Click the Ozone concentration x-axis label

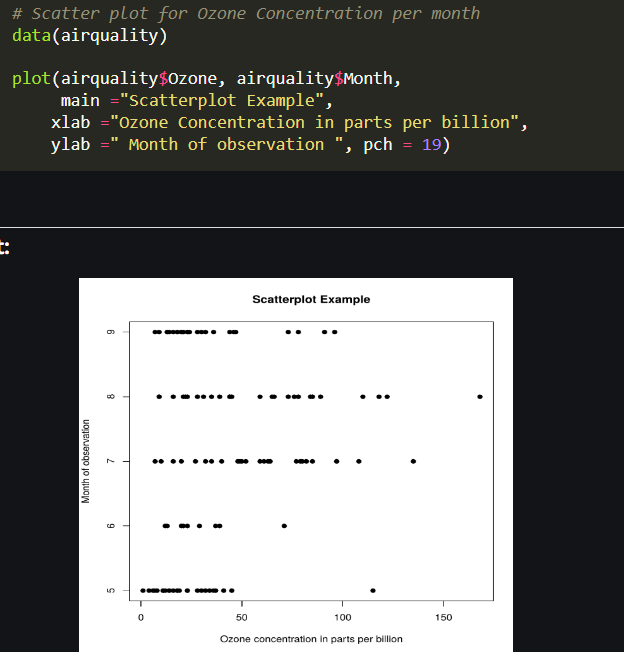tap(311, 639)
